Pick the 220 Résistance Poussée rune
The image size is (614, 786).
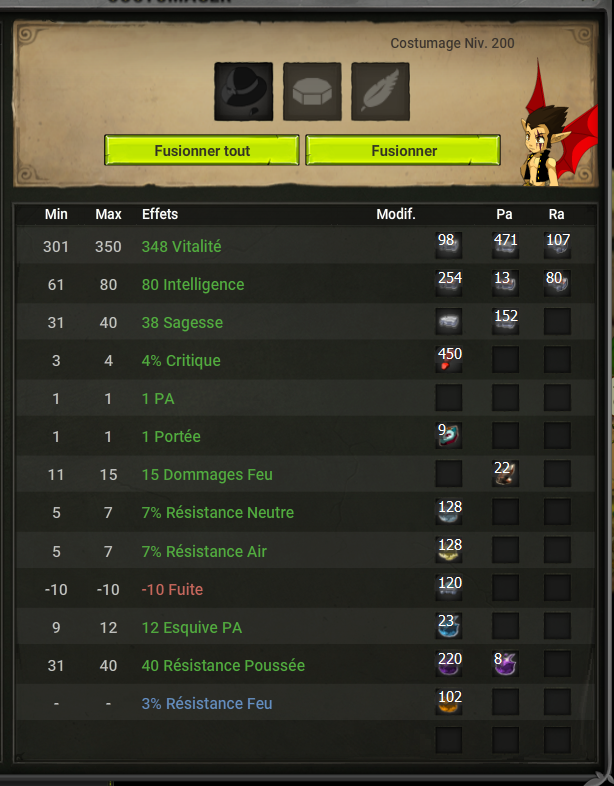pyautogui.click(x=449, y=664)
